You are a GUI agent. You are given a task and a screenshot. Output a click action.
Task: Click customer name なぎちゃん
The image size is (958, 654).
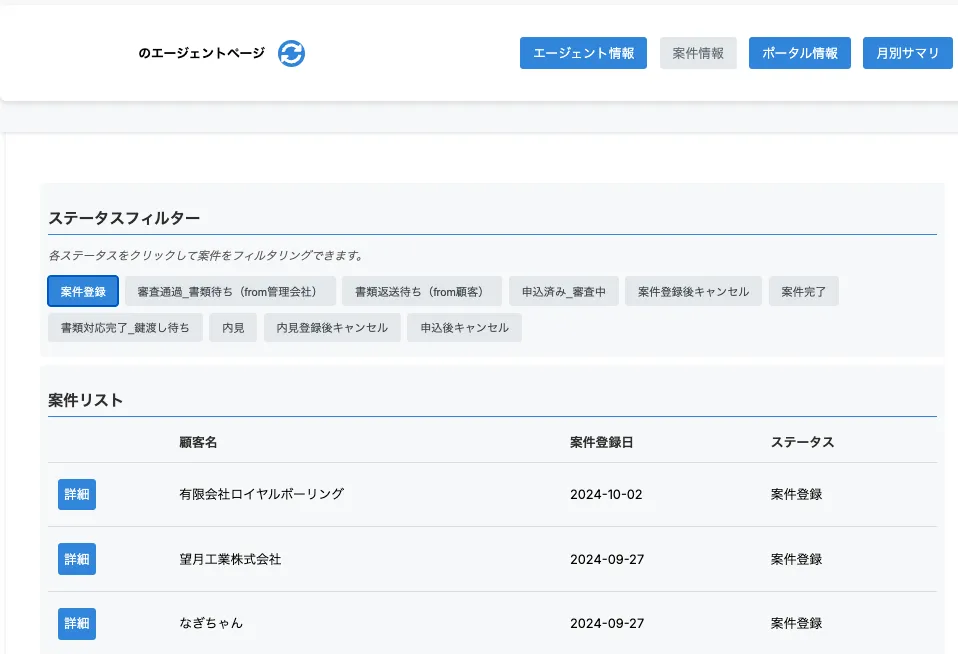click(211, 623)
